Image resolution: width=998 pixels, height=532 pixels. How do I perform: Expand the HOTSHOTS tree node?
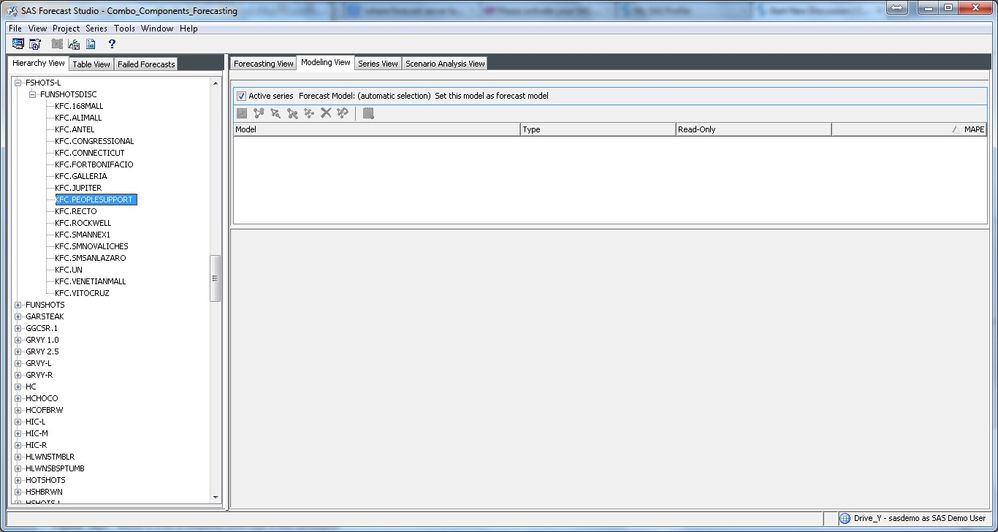tap(18, 480)
